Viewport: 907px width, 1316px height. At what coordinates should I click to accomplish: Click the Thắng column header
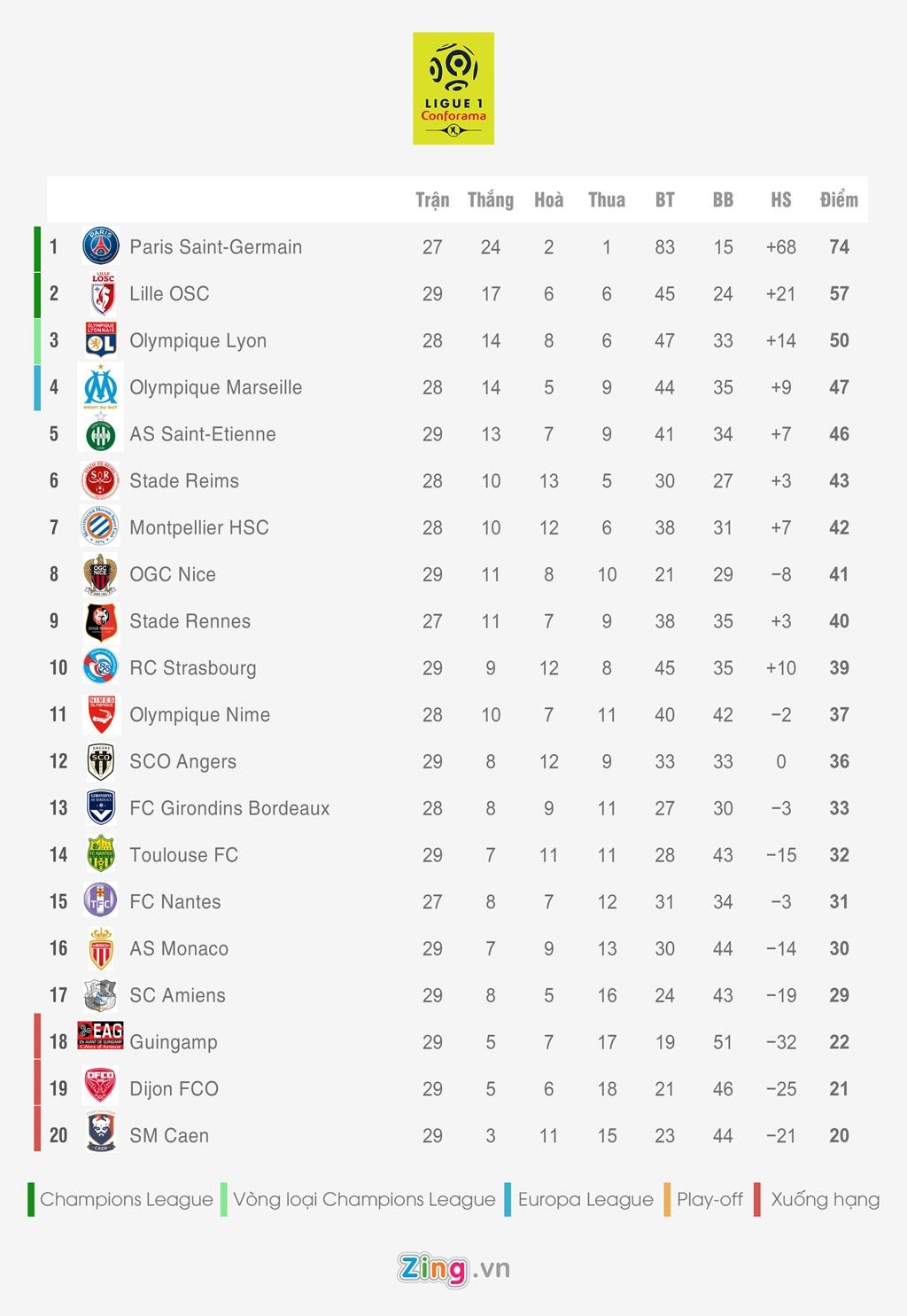pos(491,200)
